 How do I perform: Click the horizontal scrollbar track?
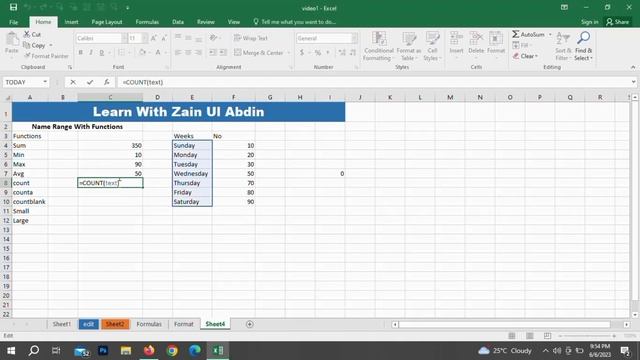click(x=504, y=324)
